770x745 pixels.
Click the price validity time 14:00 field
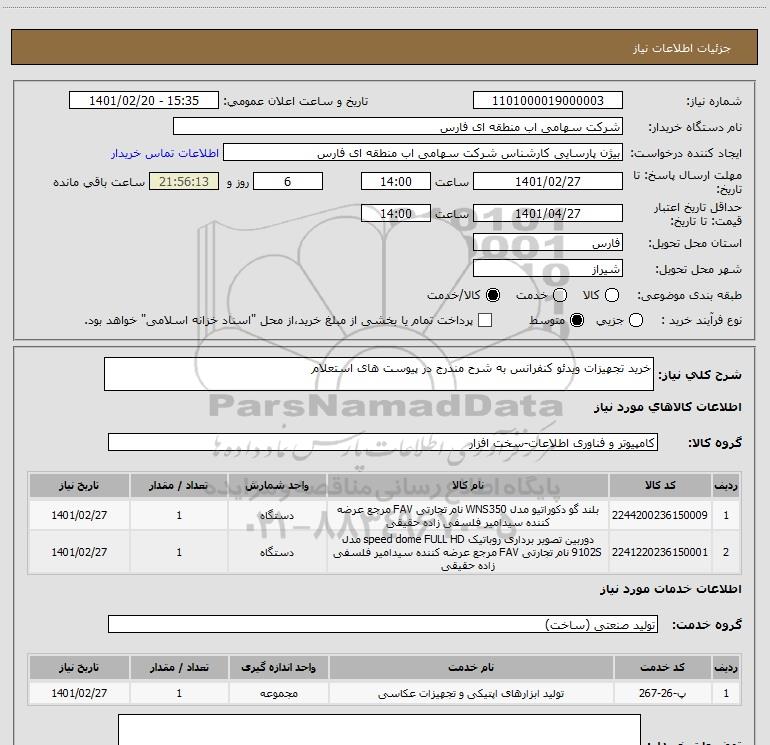coord(396,213)
